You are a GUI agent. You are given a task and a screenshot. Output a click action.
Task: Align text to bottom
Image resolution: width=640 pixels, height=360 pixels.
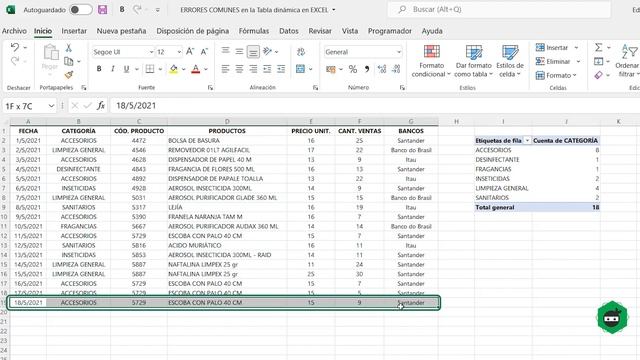tap(253, 51)
